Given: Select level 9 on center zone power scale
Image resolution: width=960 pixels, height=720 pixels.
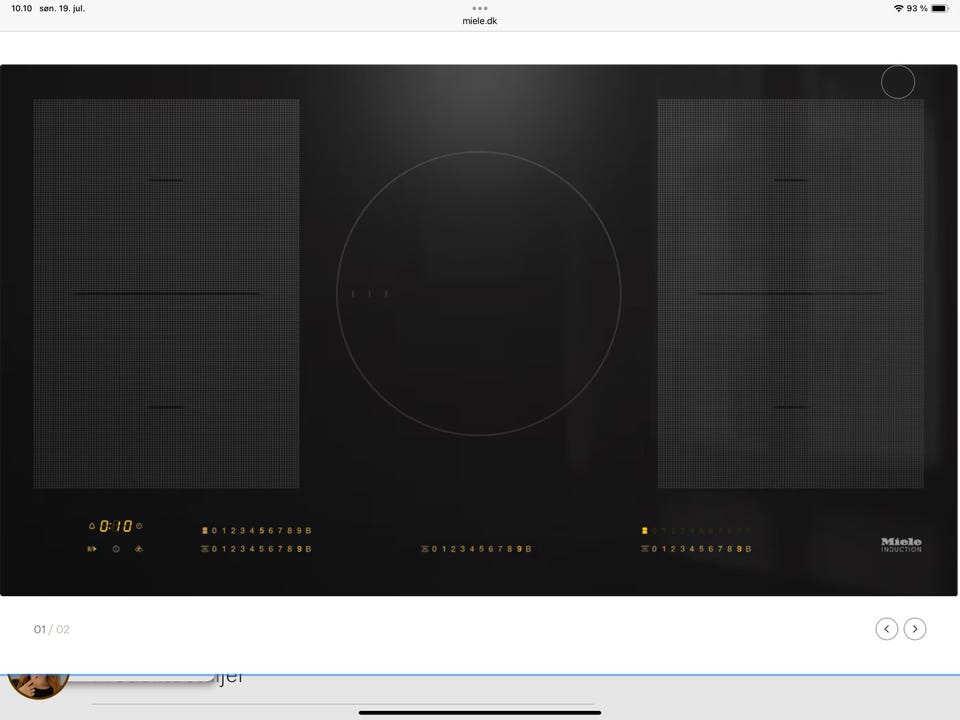Looking at the screenshot, I should (519, 549).
